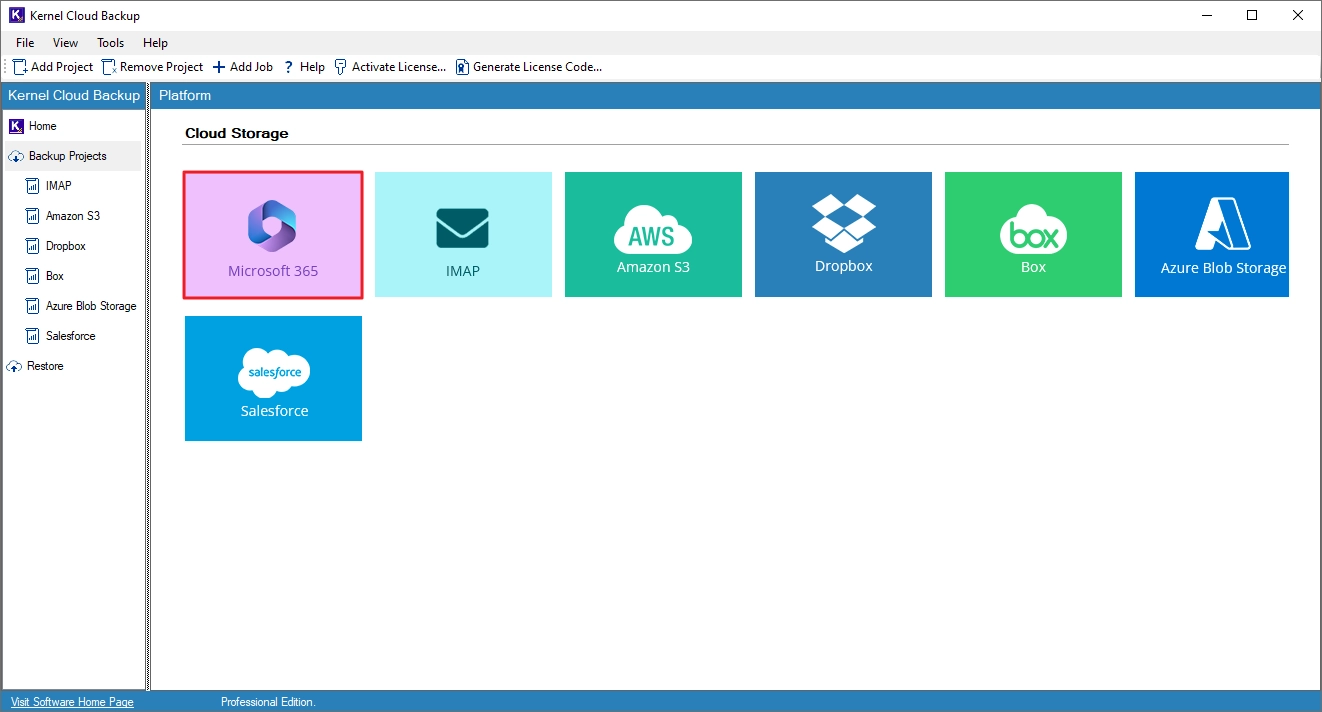Minimize the Kernel Cloud Backup window
The height and width of the screenshot is (712, 1322).
[1206, 15]
